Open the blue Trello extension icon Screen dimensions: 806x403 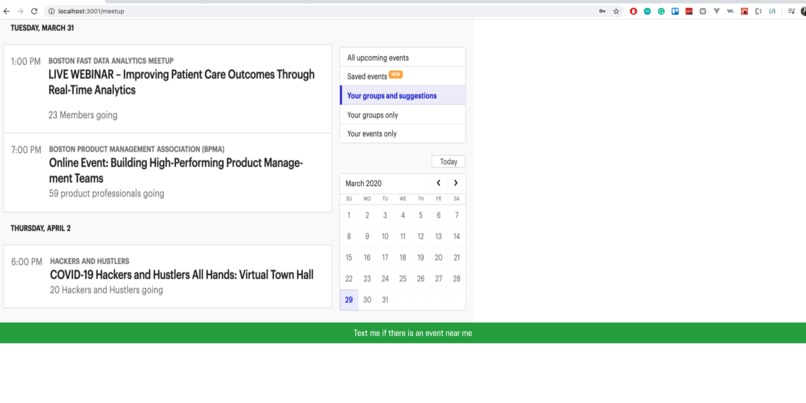675,11
